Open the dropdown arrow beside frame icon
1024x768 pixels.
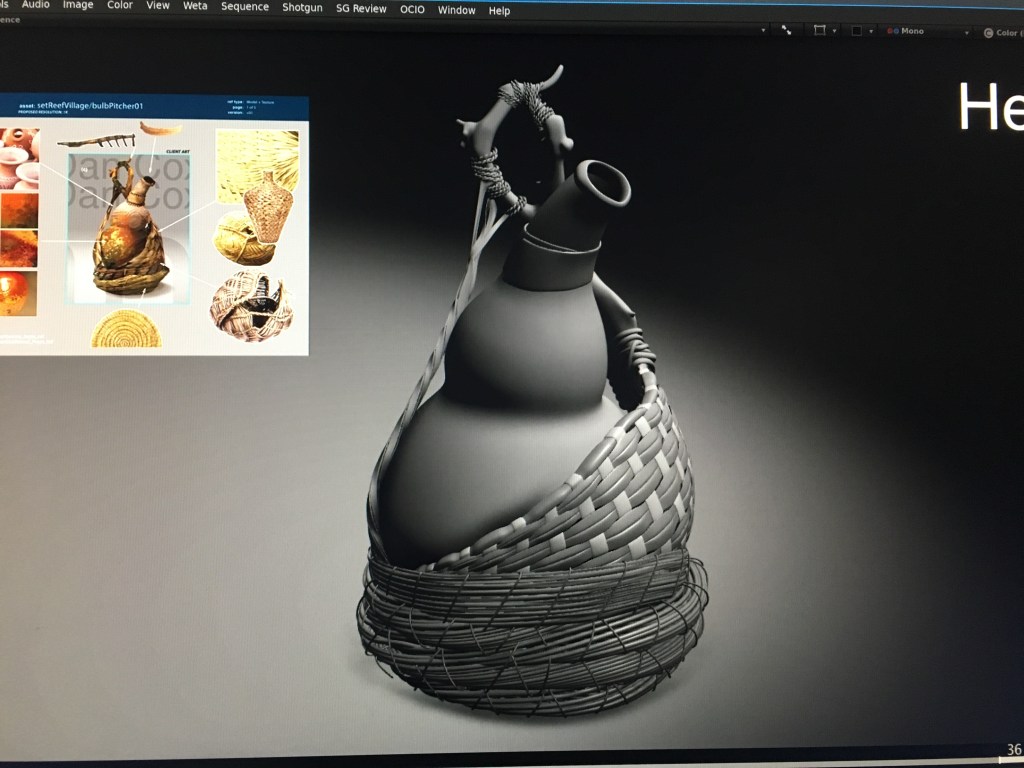pos(836,31)
